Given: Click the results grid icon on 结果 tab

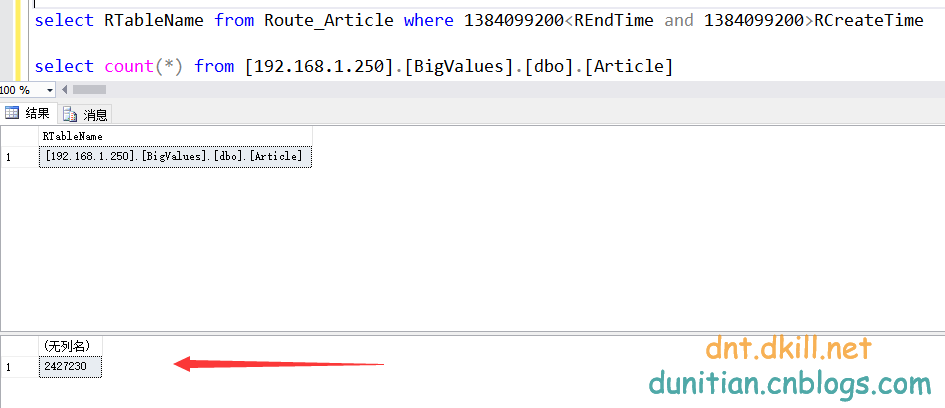Looking at the screenshot, I should [x=12, y=113].
